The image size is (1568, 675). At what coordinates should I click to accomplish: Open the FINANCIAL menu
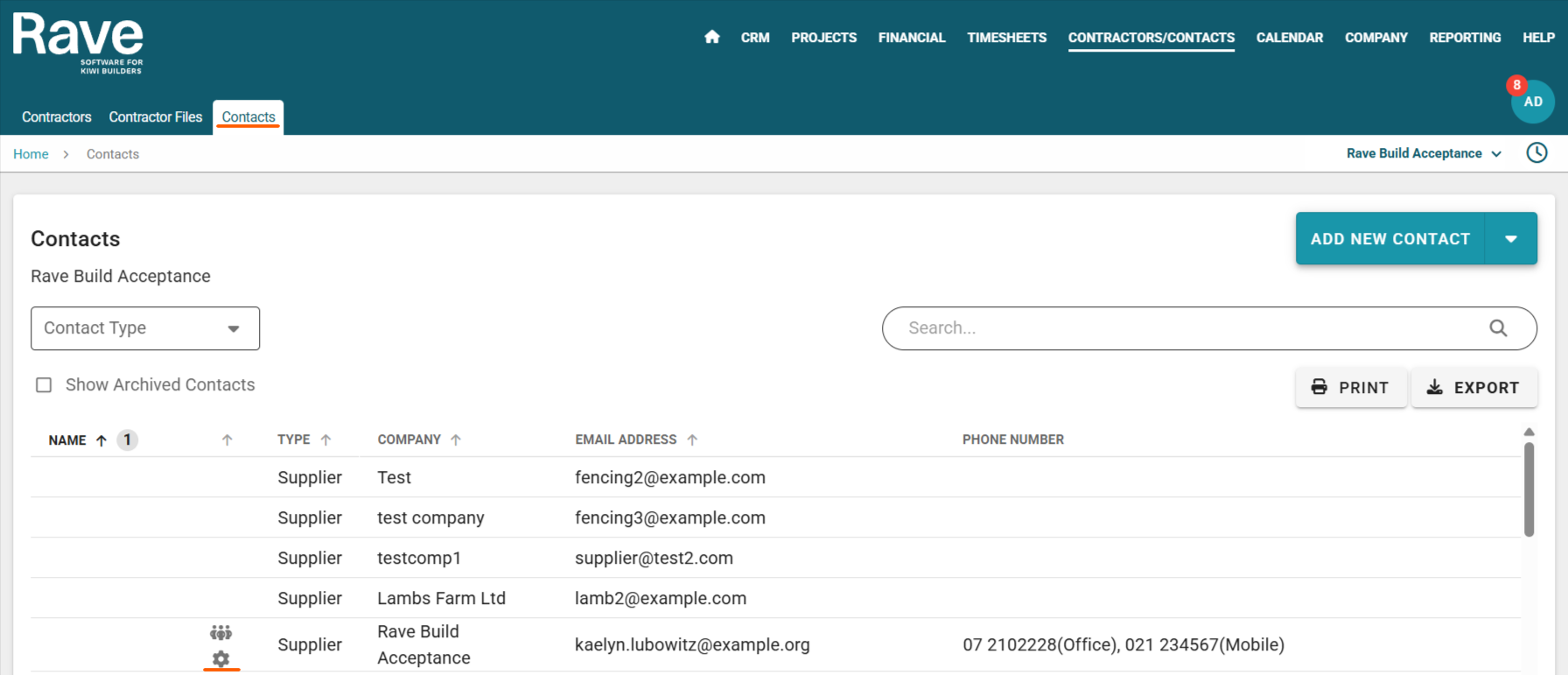pyautogui.click(x=912, y=38)
